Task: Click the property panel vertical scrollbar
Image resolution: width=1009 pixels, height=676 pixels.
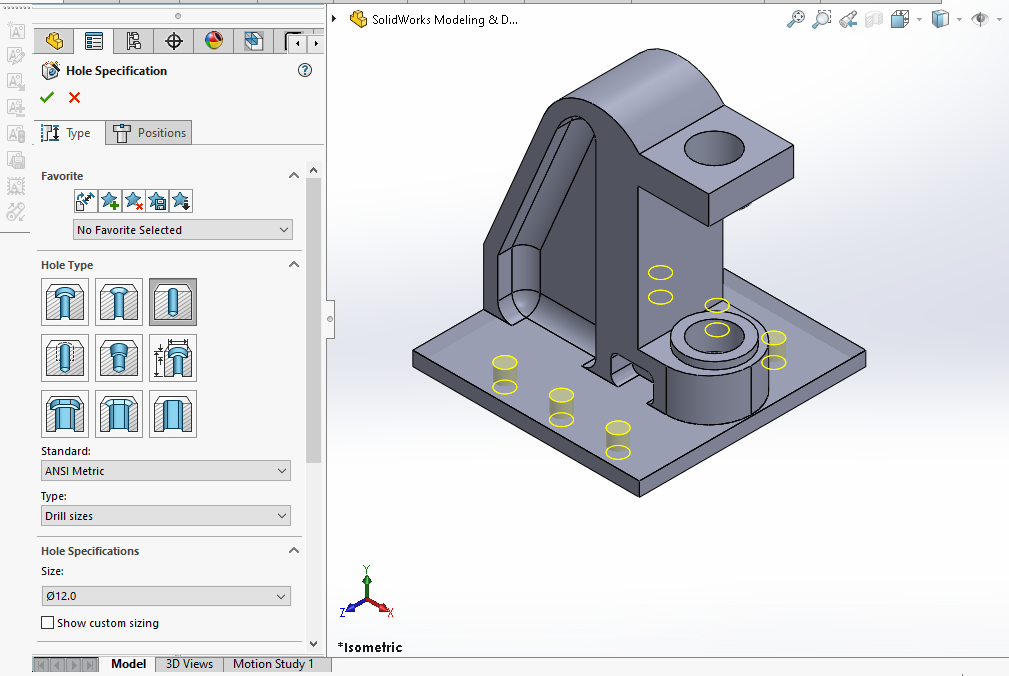Action: click(x=314, y=320)
